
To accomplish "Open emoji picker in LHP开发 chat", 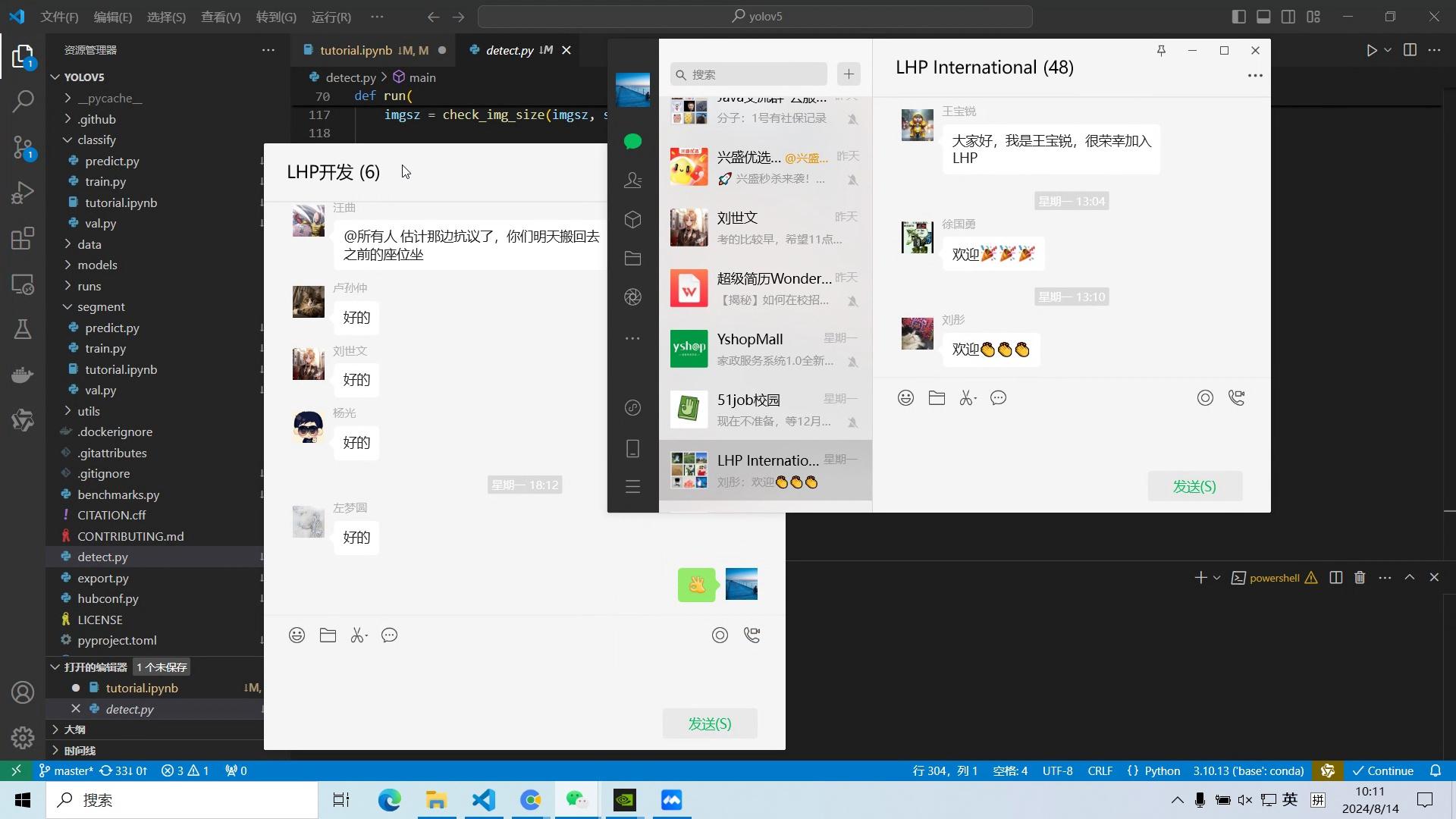I will [297, 635].
